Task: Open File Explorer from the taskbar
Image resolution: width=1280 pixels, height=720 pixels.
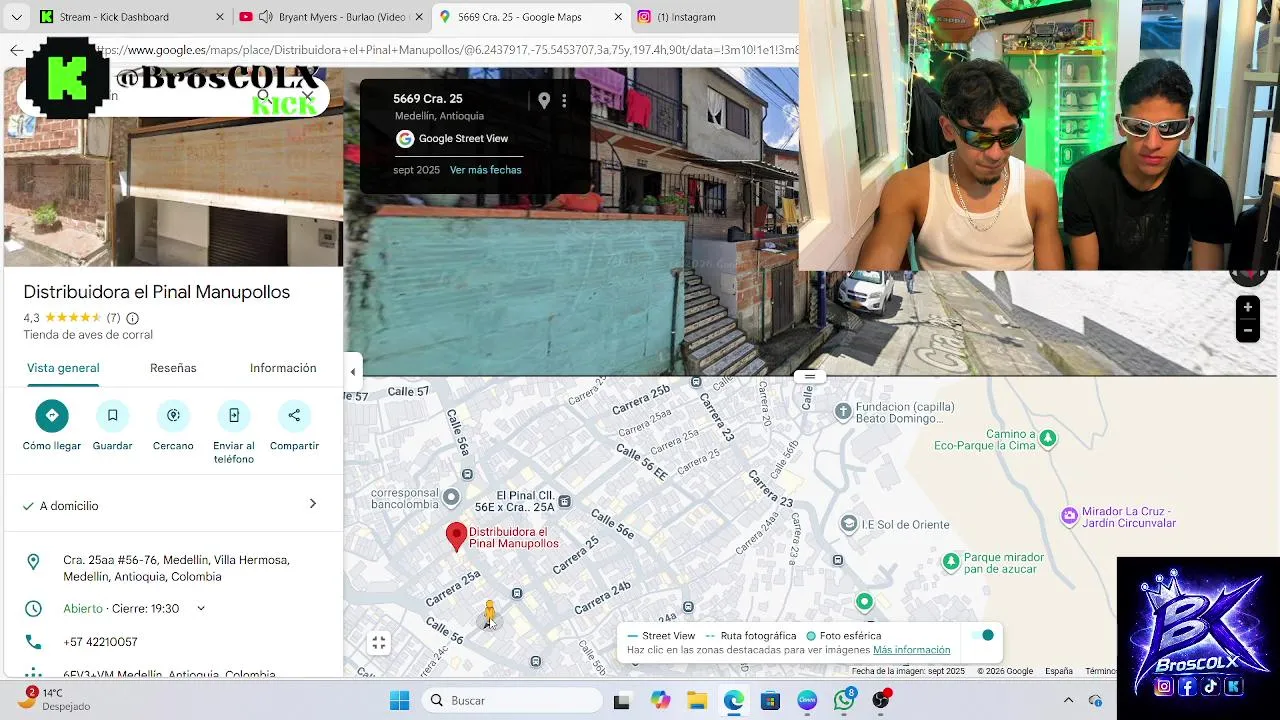Action: (x=697, y=700)
